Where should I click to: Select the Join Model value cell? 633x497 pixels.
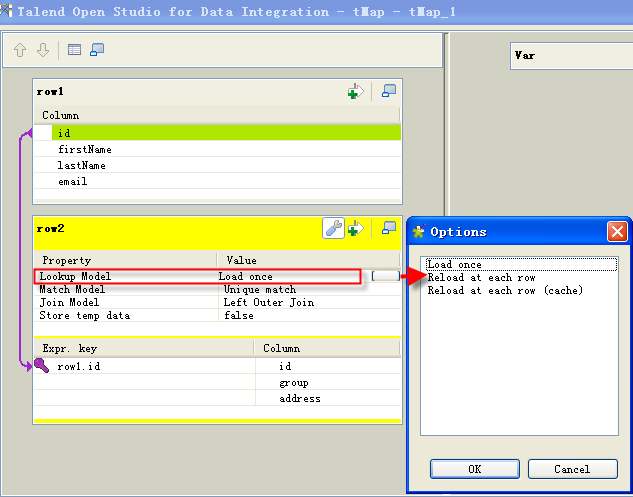(x=290, y=302)
